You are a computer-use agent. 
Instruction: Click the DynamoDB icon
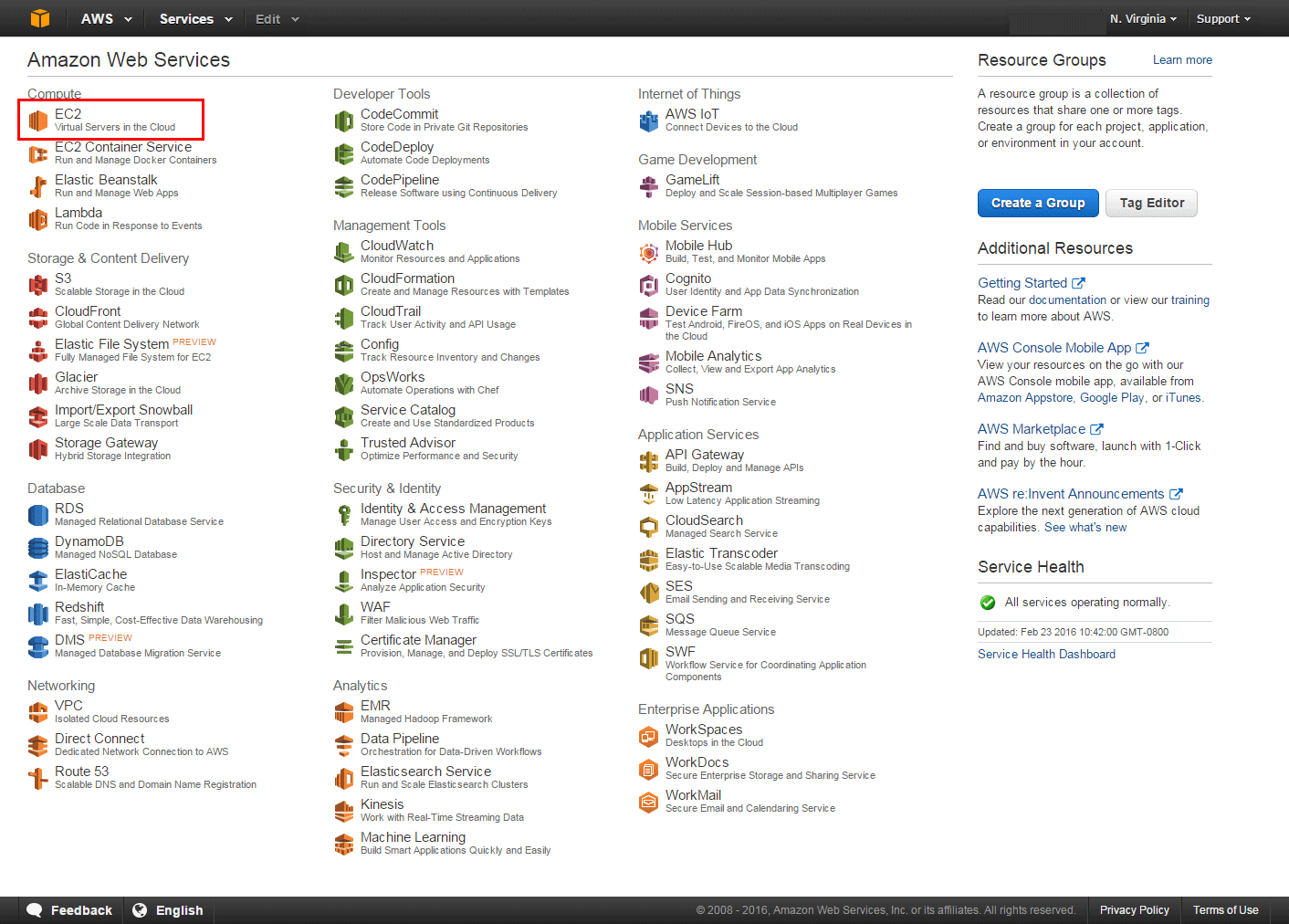38,548
